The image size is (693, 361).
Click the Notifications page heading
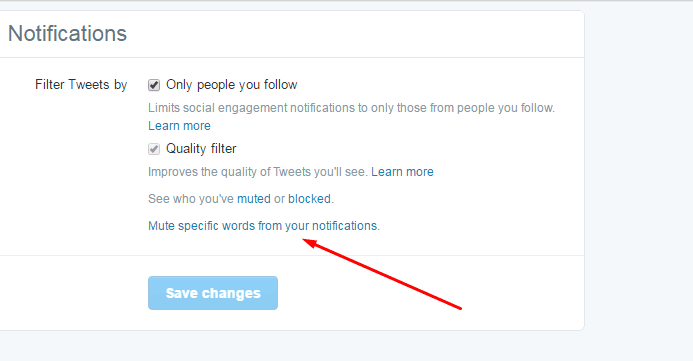68,34
